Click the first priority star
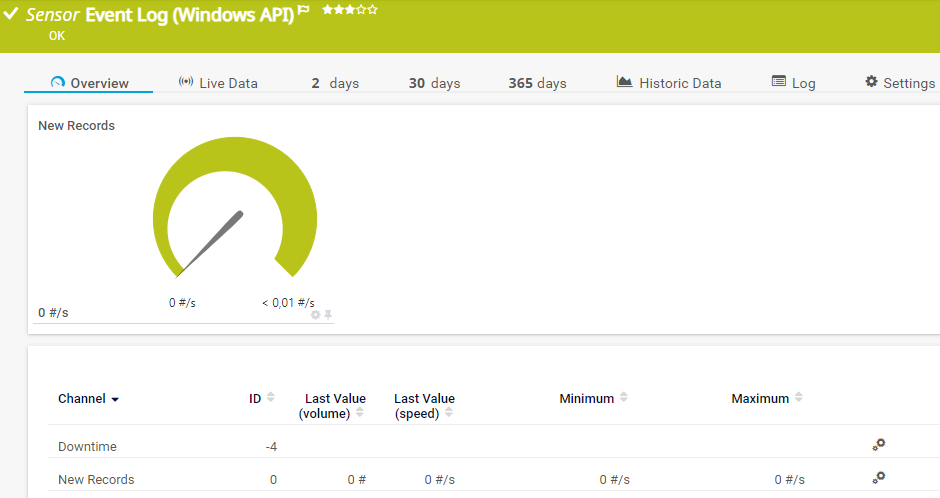 tap(327, 9)
